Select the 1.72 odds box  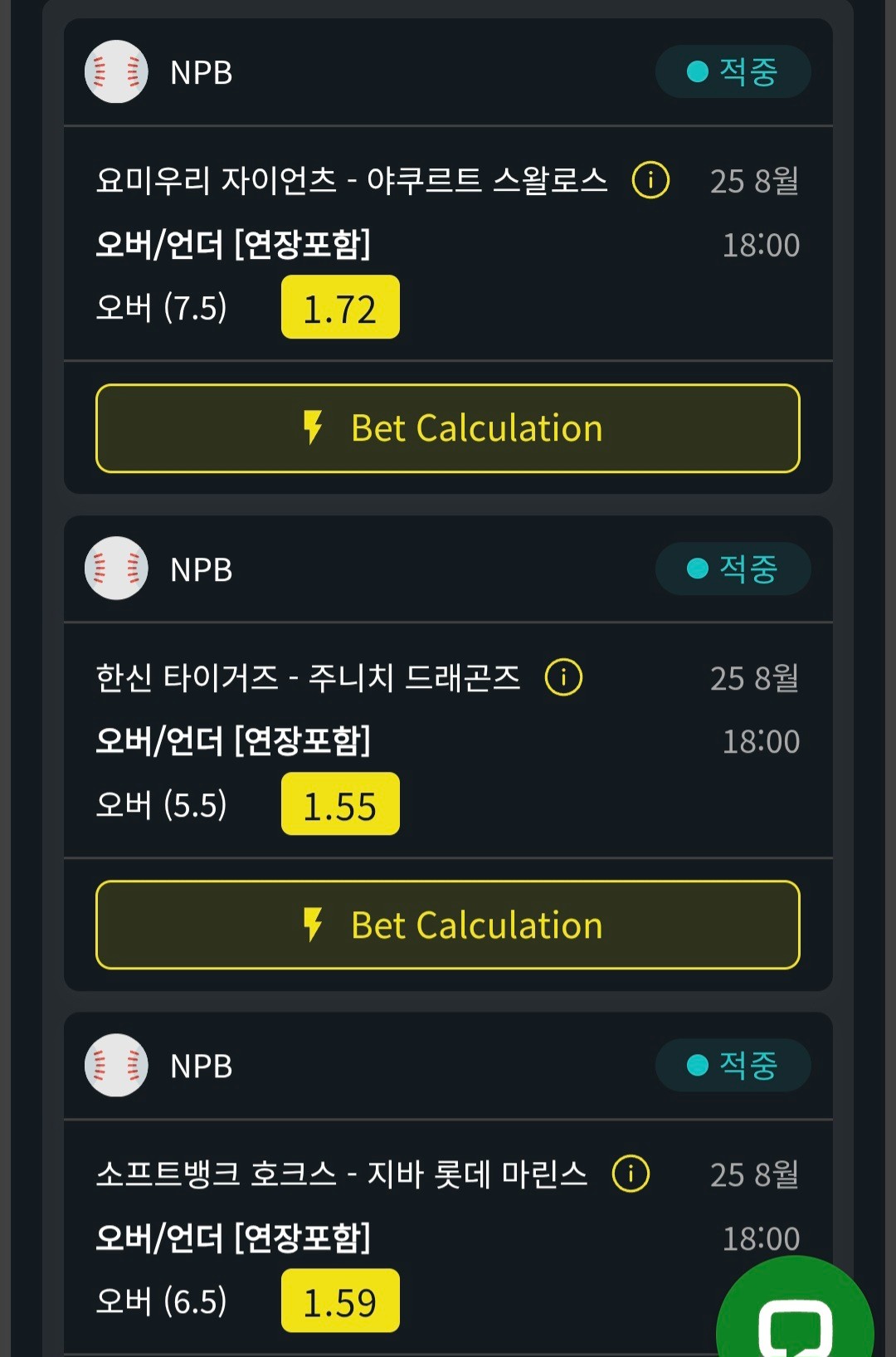point(340,307)
